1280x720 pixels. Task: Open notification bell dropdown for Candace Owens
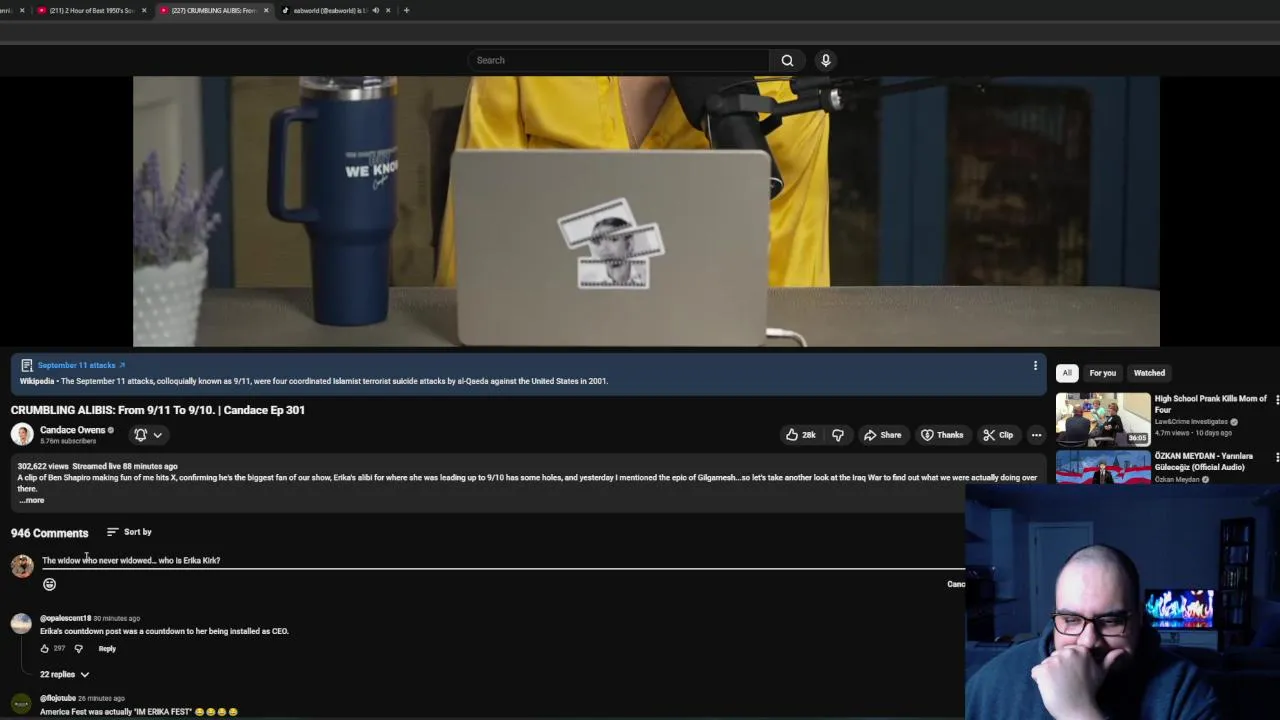(x=148, y=435)
